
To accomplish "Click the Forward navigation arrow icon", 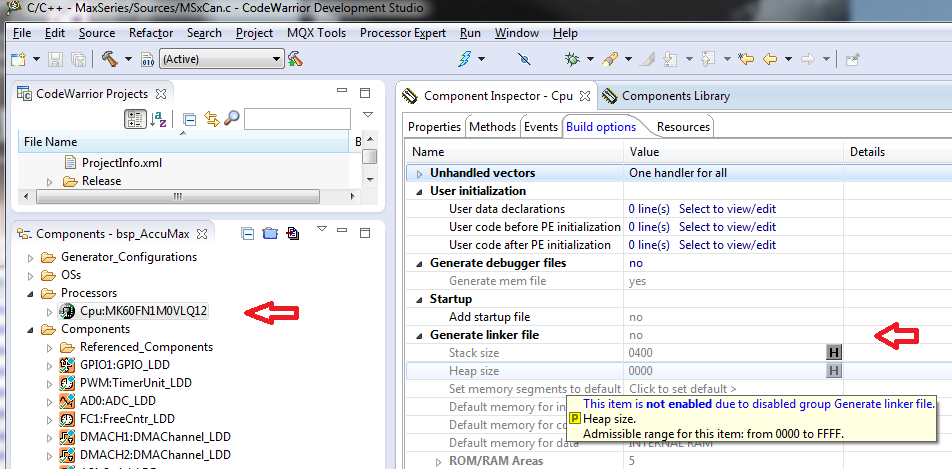I will click(808, 59).
